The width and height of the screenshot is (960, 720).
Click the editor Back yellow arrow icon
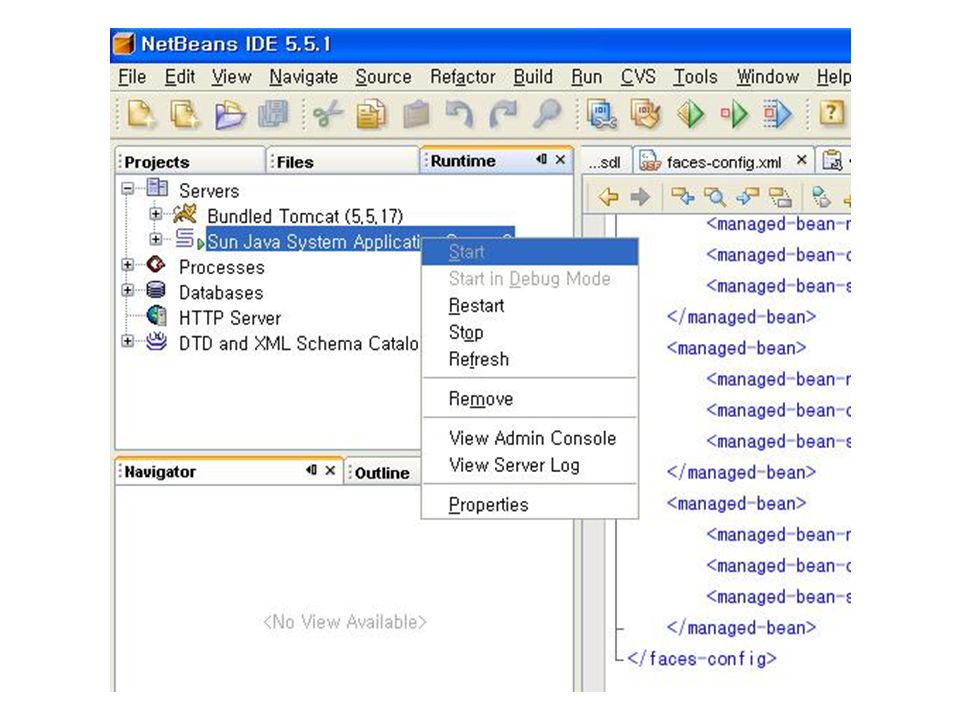(608, 197)
